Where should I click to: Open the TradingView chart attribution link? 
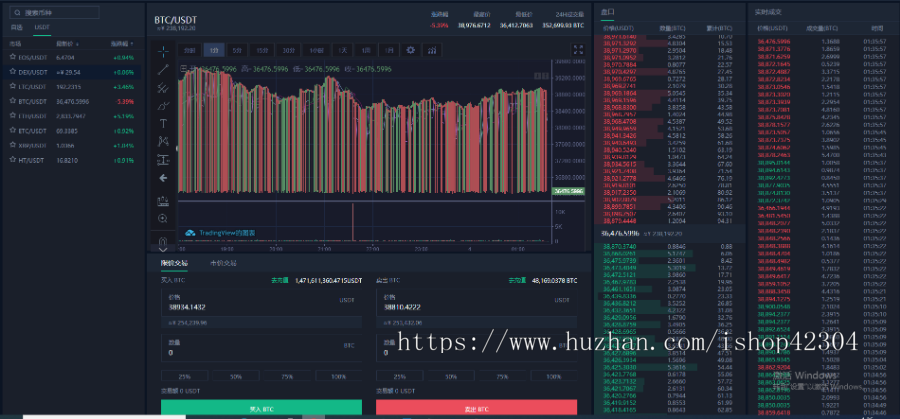coord(220,233)
